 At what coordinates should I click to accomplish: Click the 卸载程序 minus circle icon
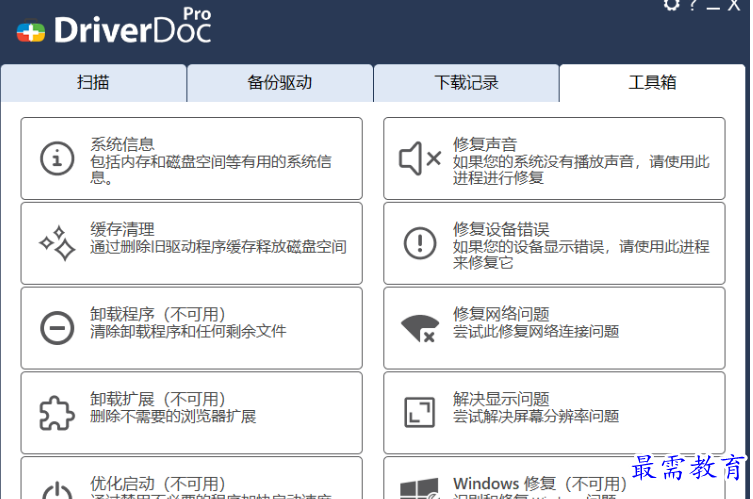57,328
